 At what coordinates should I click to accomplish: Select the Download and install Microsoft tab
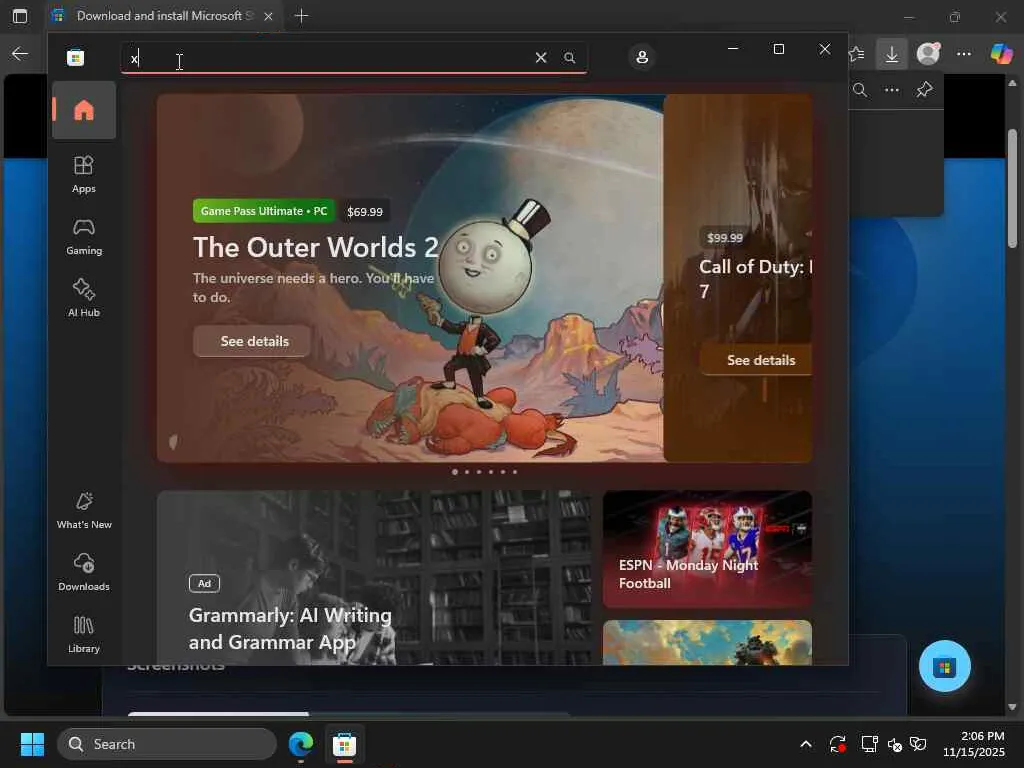coord(163,16)
